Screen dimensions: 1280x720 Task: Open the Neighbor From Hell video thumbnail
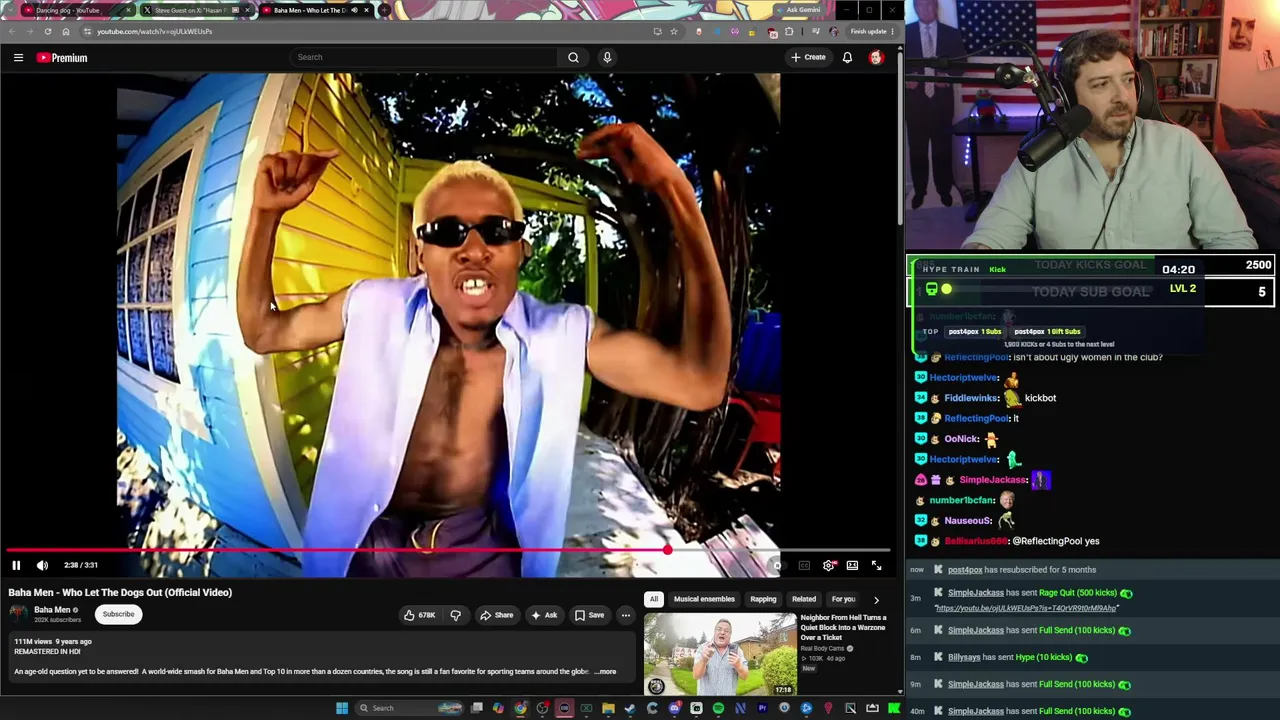coord(720,655)
